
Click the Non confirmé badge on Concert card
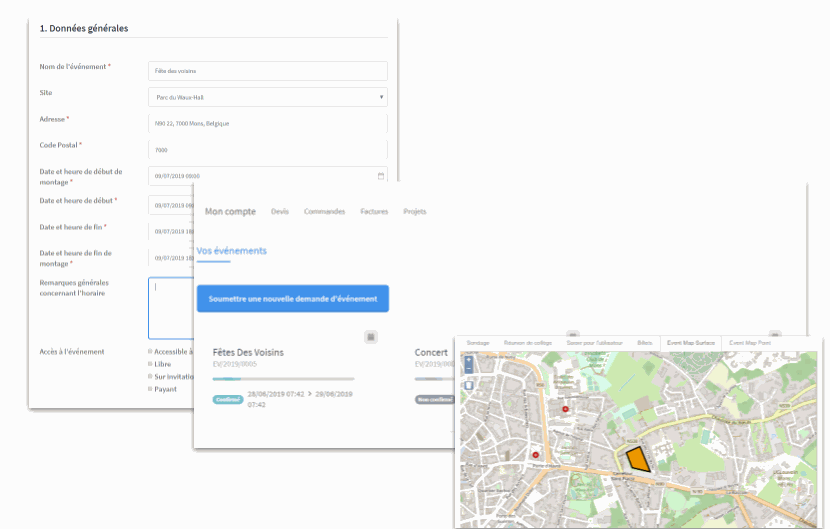point(434,399)
